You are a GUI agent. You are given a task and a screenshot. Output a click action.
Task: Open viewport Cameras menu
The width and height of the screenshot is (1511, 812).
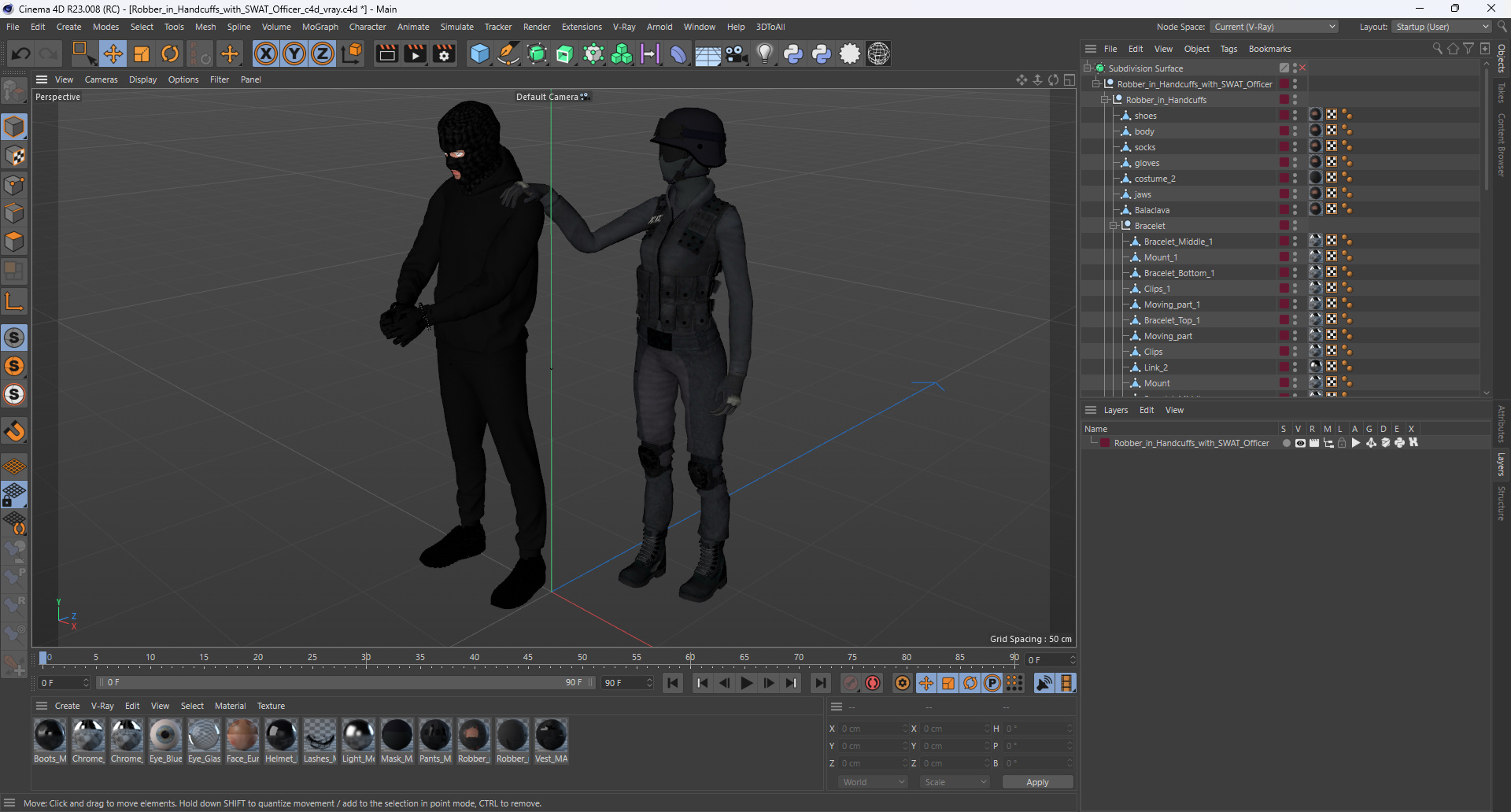click(101, 79)
